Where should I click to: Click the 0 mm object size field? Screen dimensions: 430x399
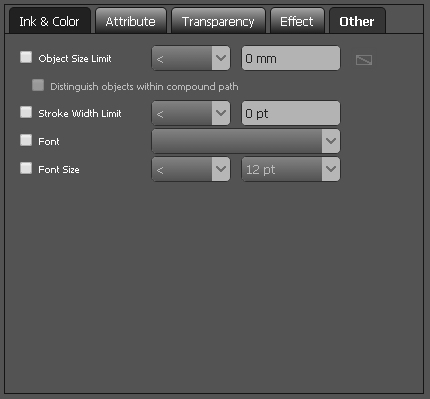(291, 58)
